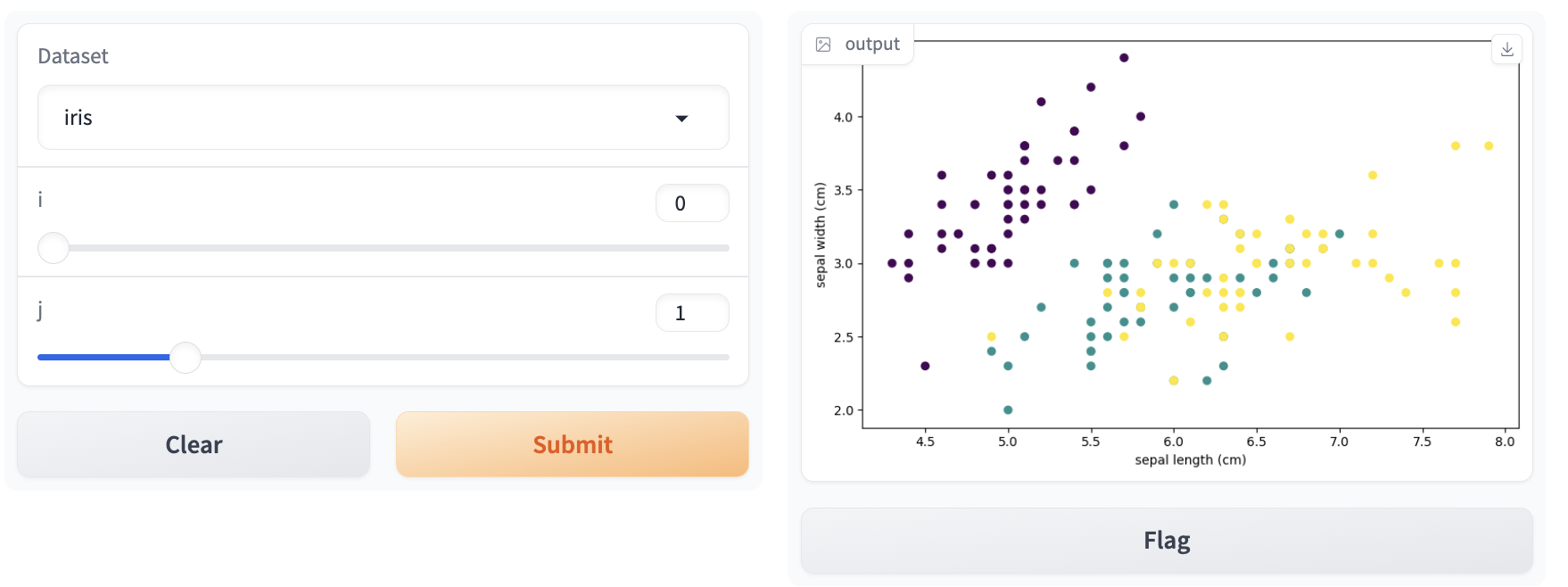Click the "output" label tab
The image size is (1568, 587).
(871, 45)
